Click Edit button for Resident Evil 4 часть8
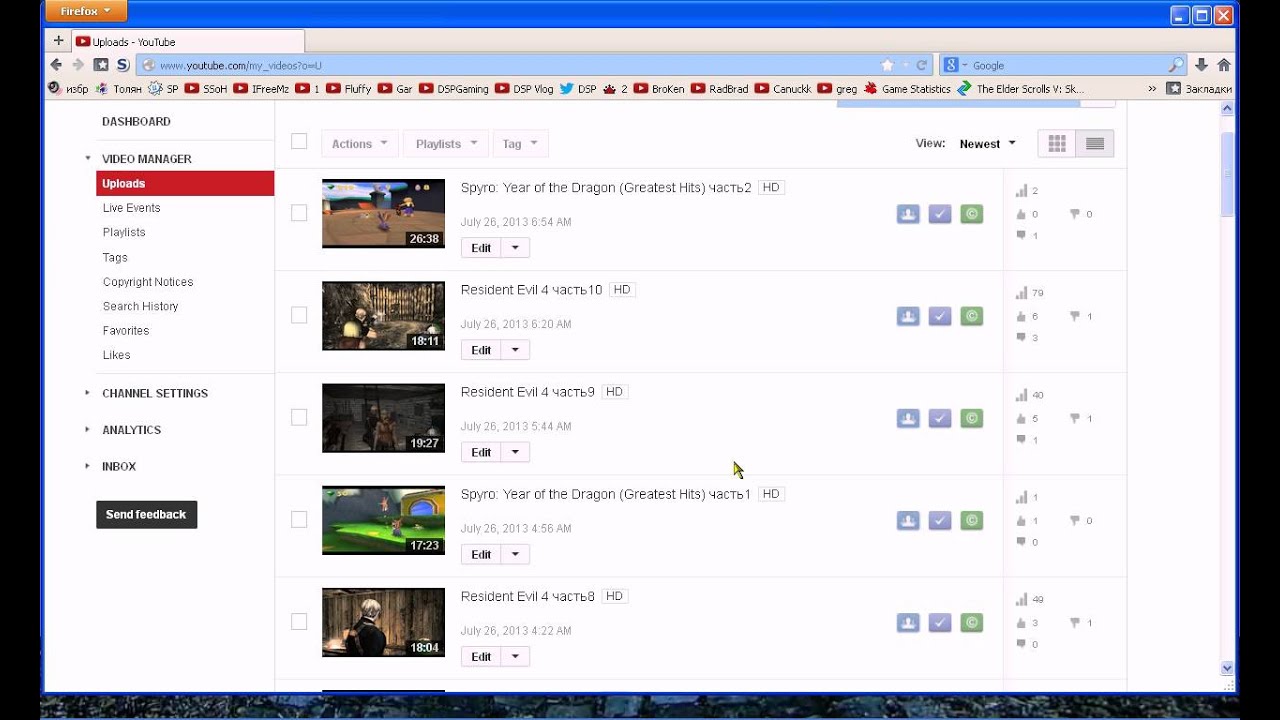 point(481,657)
